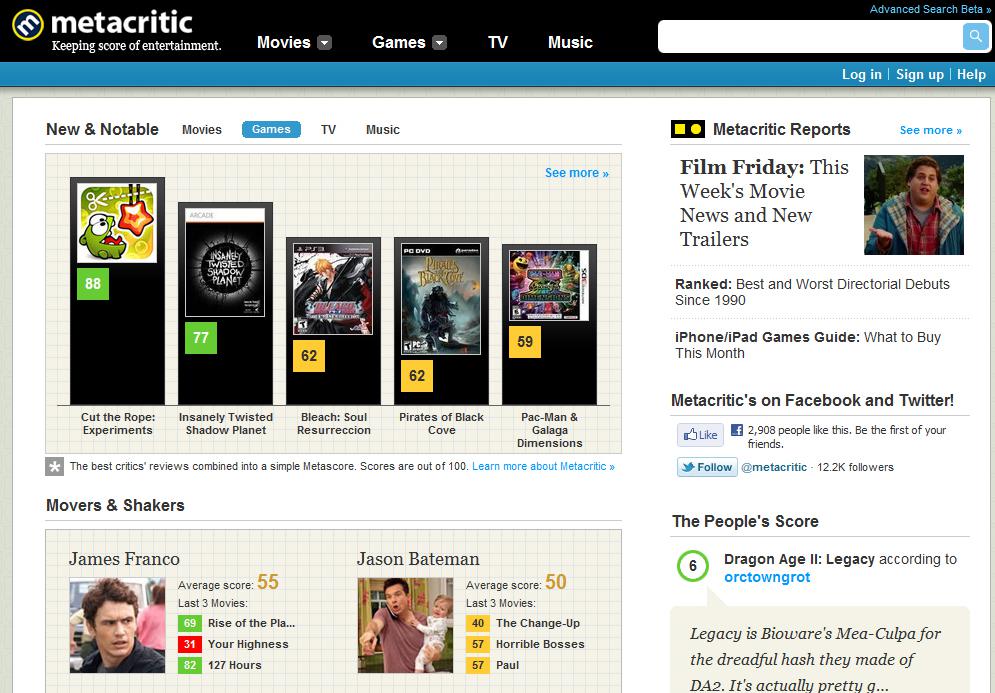Click the yellow Metacritic Reports icon

click(686, 129)
